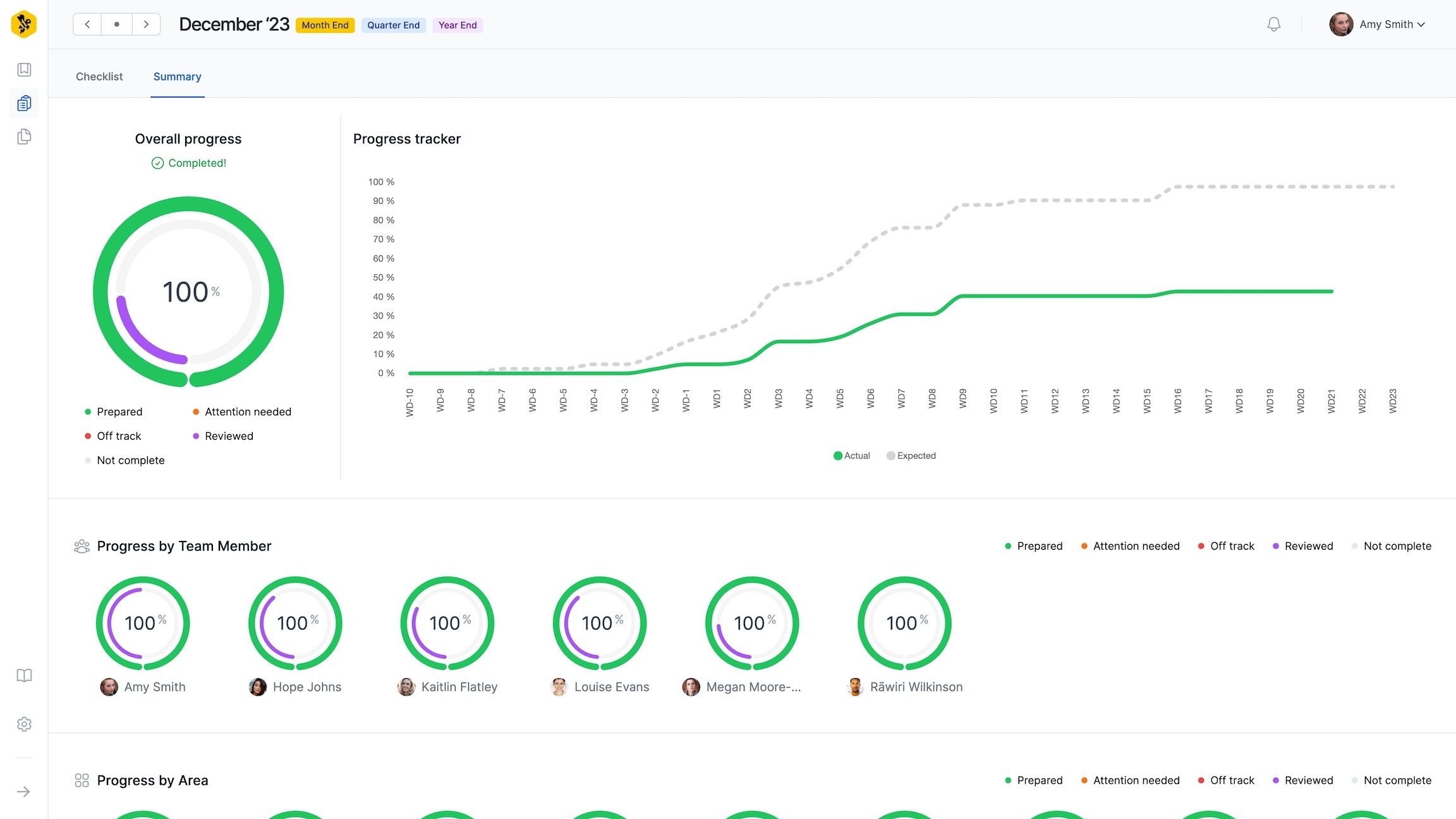Select the Summary tab
Viewport: 1456px width, 819px height.
tap(177, 76)
